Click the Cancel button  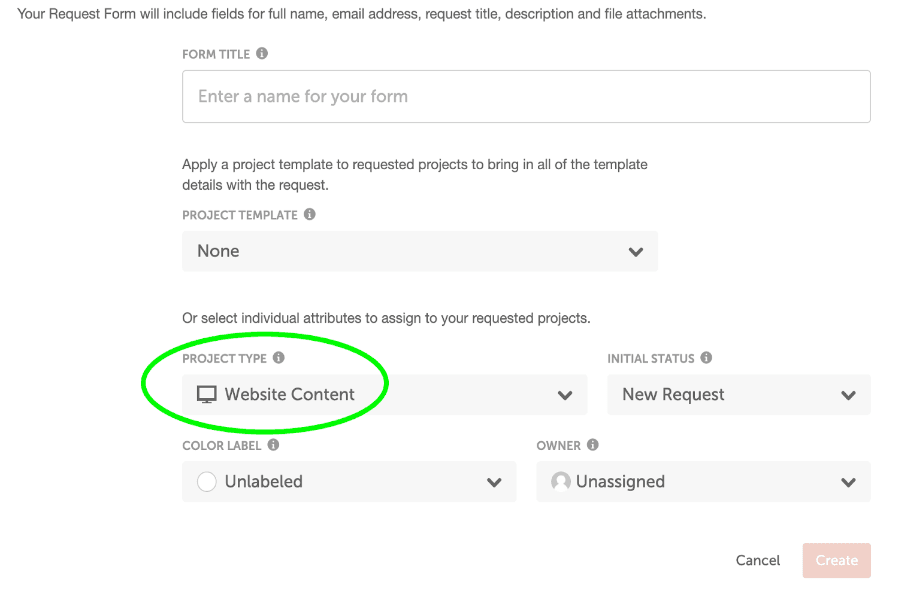point(758,560)
